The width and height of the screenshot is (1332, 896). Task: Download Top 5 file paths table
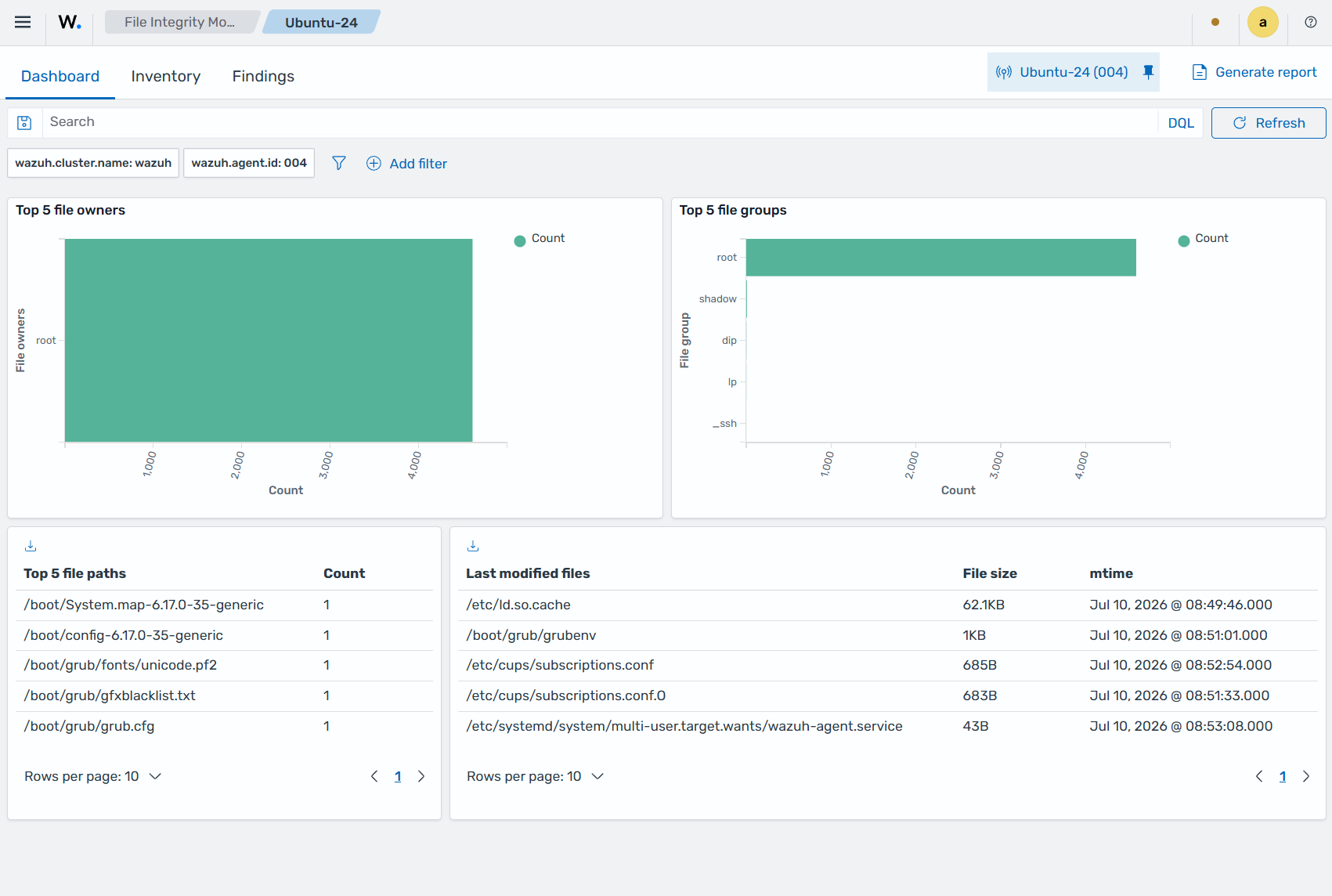point(31,546)
